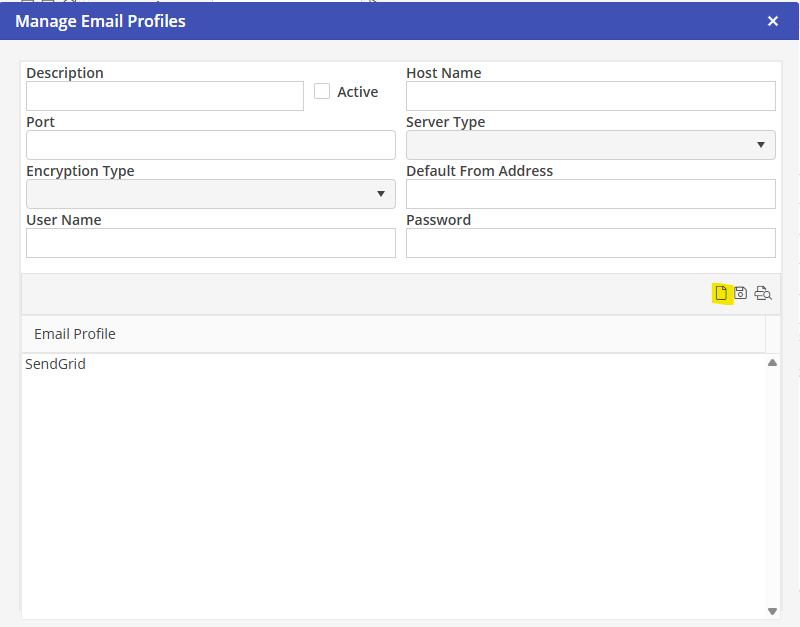The height and width of the screenshot is (627, 800).
Task: Click the Default From Address field
Action: 590,194
